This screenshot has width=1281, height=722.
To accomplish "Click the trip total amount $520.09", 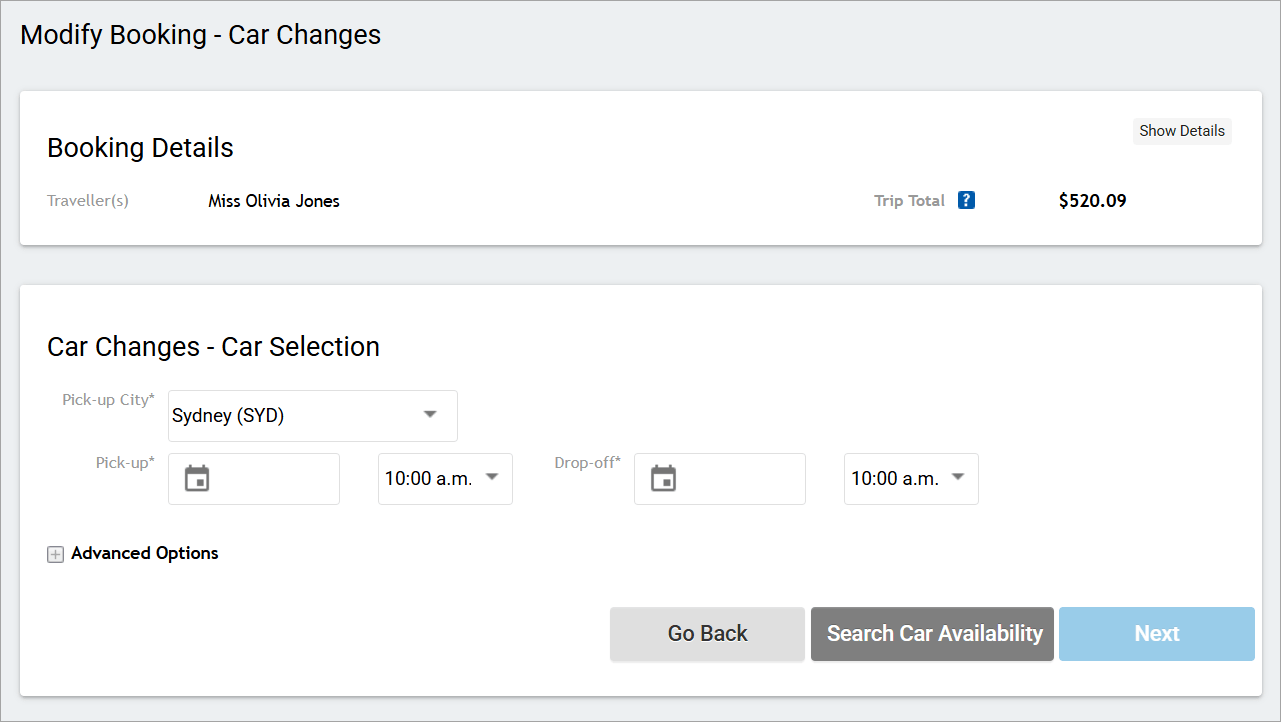I will click(x=1092, y=200).
